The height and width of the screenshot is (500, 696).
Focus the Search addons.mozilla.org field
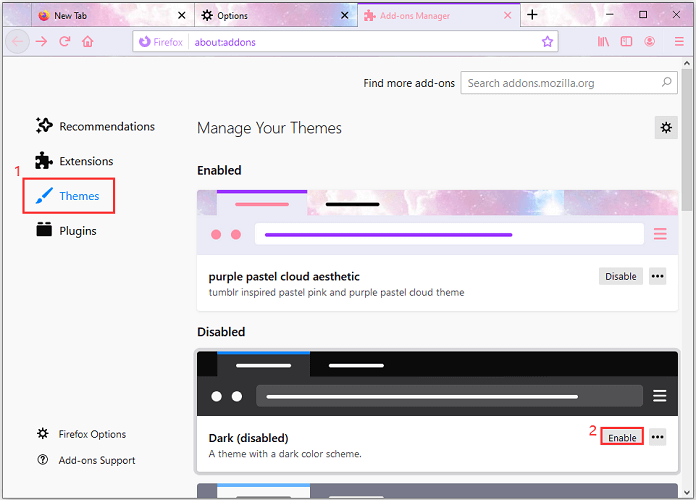(x=569, y=83)
